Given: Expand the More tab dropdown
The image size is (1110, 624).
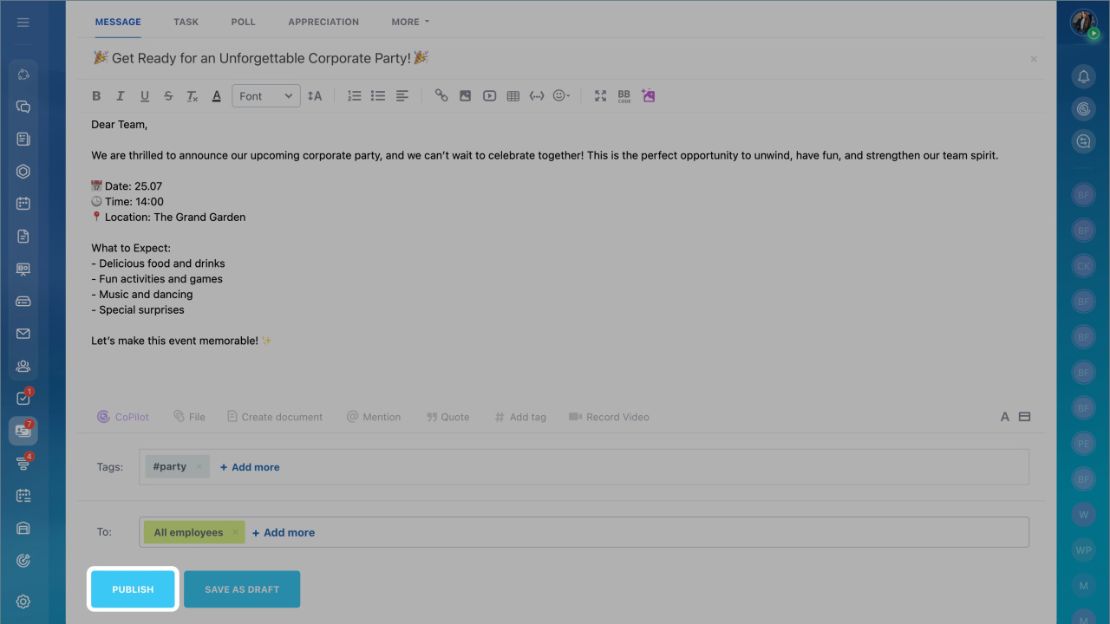Looking at the screenshot, I should pos(411,22).
